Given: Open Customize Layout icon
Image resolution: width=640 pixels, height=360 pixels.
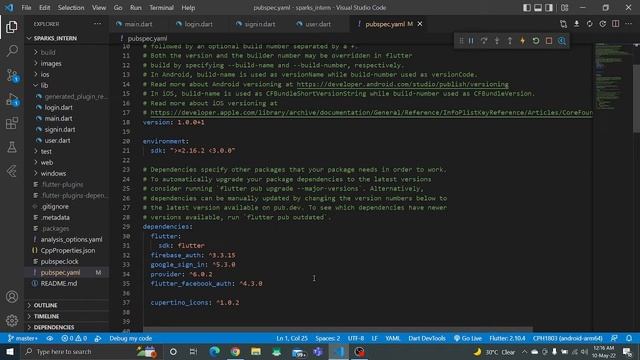Looking at the screenshot, I should point(564,7).
